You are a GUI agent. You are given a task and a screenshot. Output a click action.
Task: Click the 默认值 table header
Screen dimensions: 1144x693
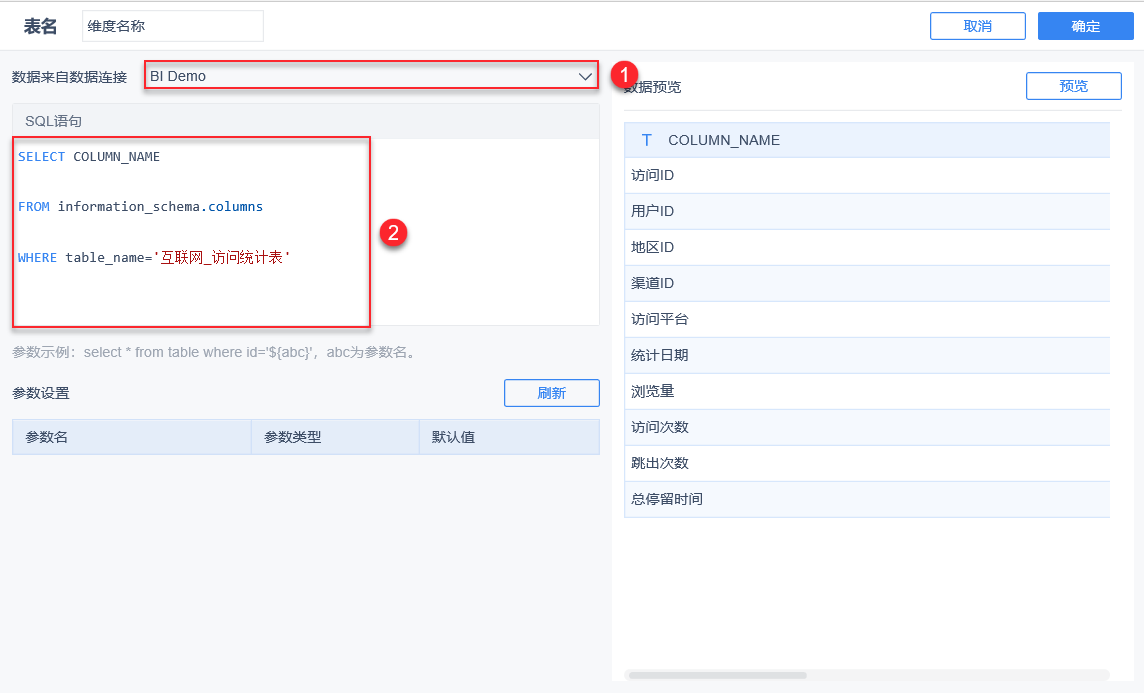coord(509,437)
